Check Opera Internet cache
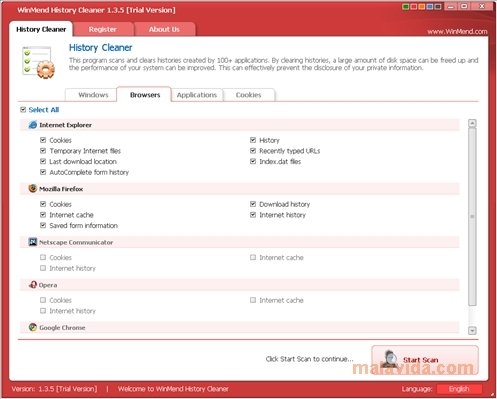 [253, 300]
